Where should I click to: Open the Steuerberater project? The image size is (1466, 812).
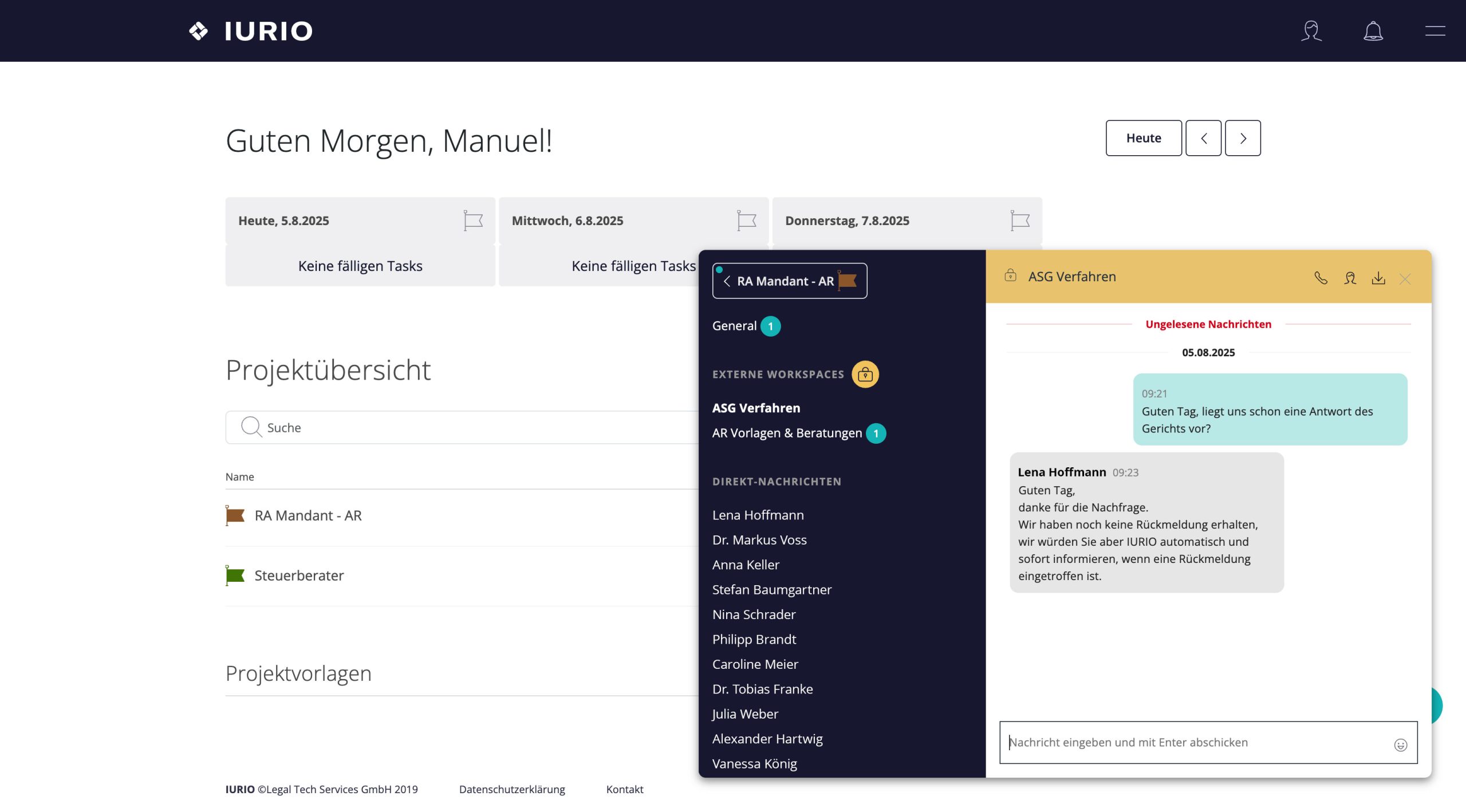point(299,576)
